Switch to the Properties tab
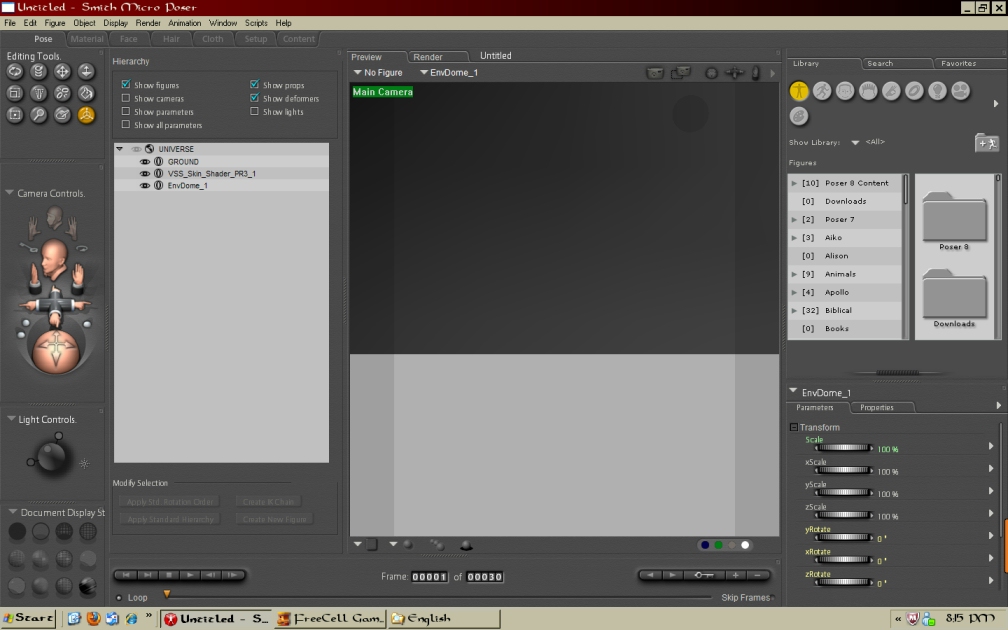This screenshot has height=630, width=1008. [x=877, y=408]
